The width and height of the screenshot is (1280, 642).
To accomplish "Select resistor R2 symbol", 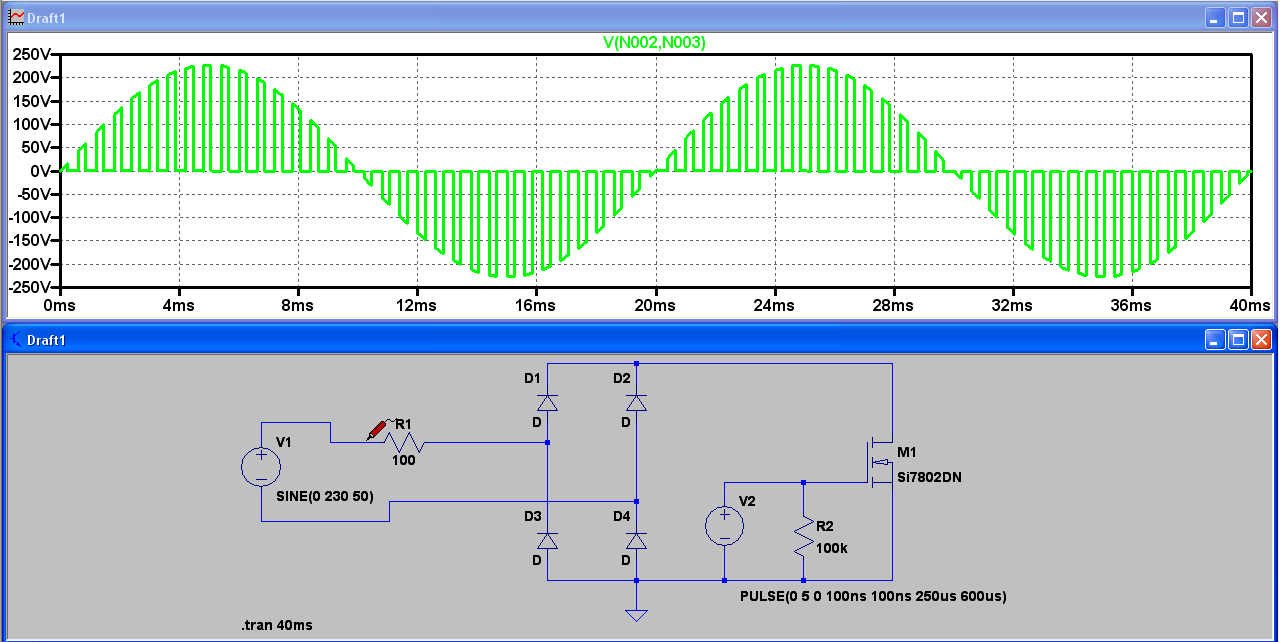I will click(803, 536).
